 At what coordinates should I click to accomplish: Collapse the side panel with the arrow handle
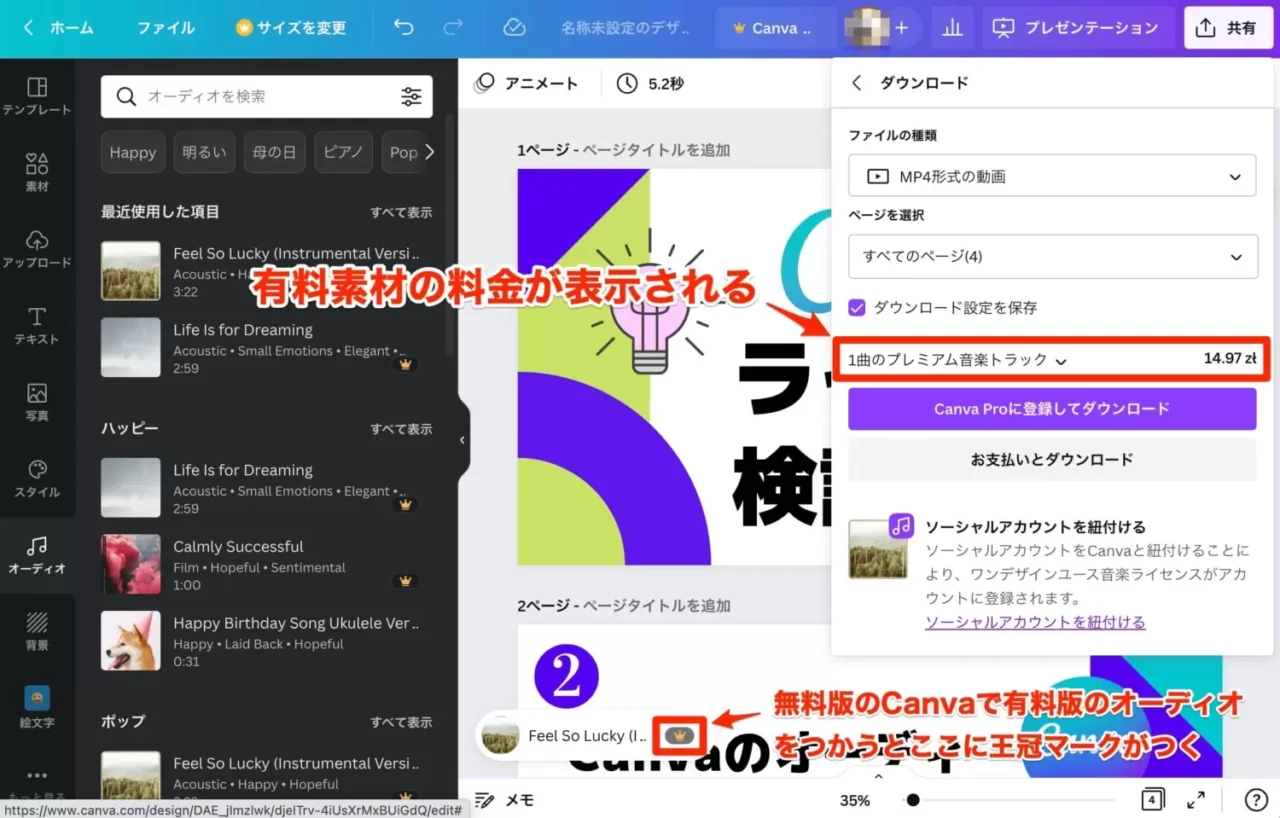coord(462,440)
